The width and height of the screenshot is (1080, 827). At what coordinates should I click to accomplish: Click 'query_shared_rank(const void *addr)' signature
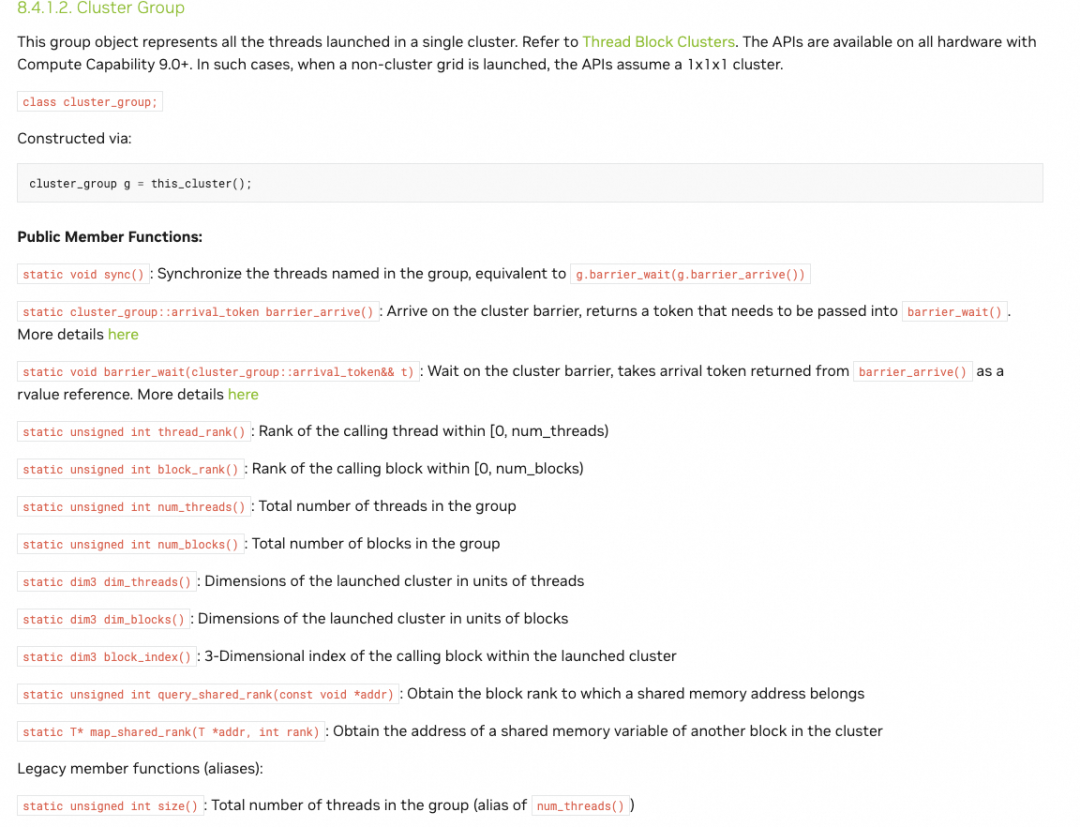coord(208,694)
